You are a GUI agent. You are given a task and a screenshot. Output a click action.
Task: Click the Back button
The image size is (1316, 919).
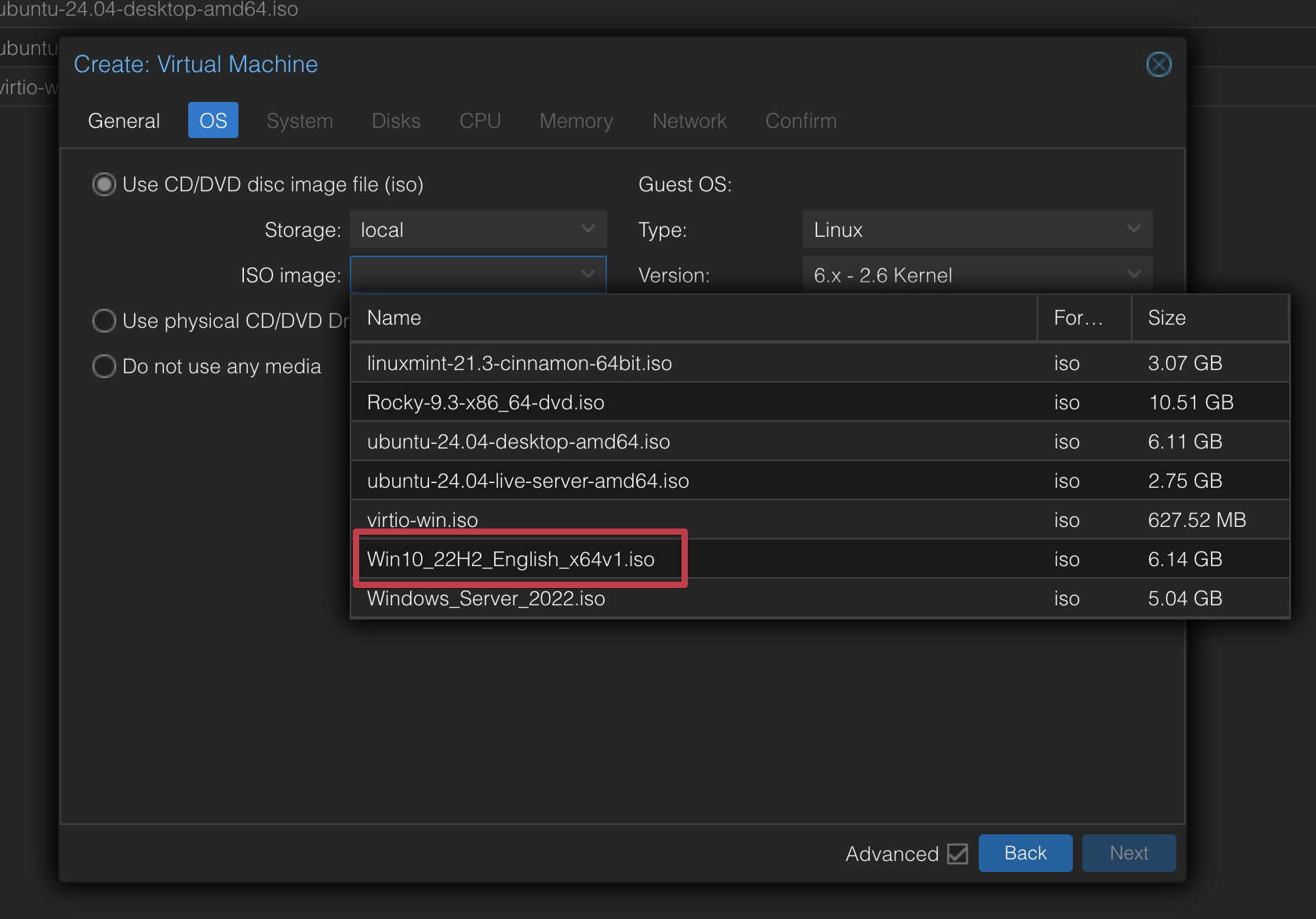(x=1025, y=853)
